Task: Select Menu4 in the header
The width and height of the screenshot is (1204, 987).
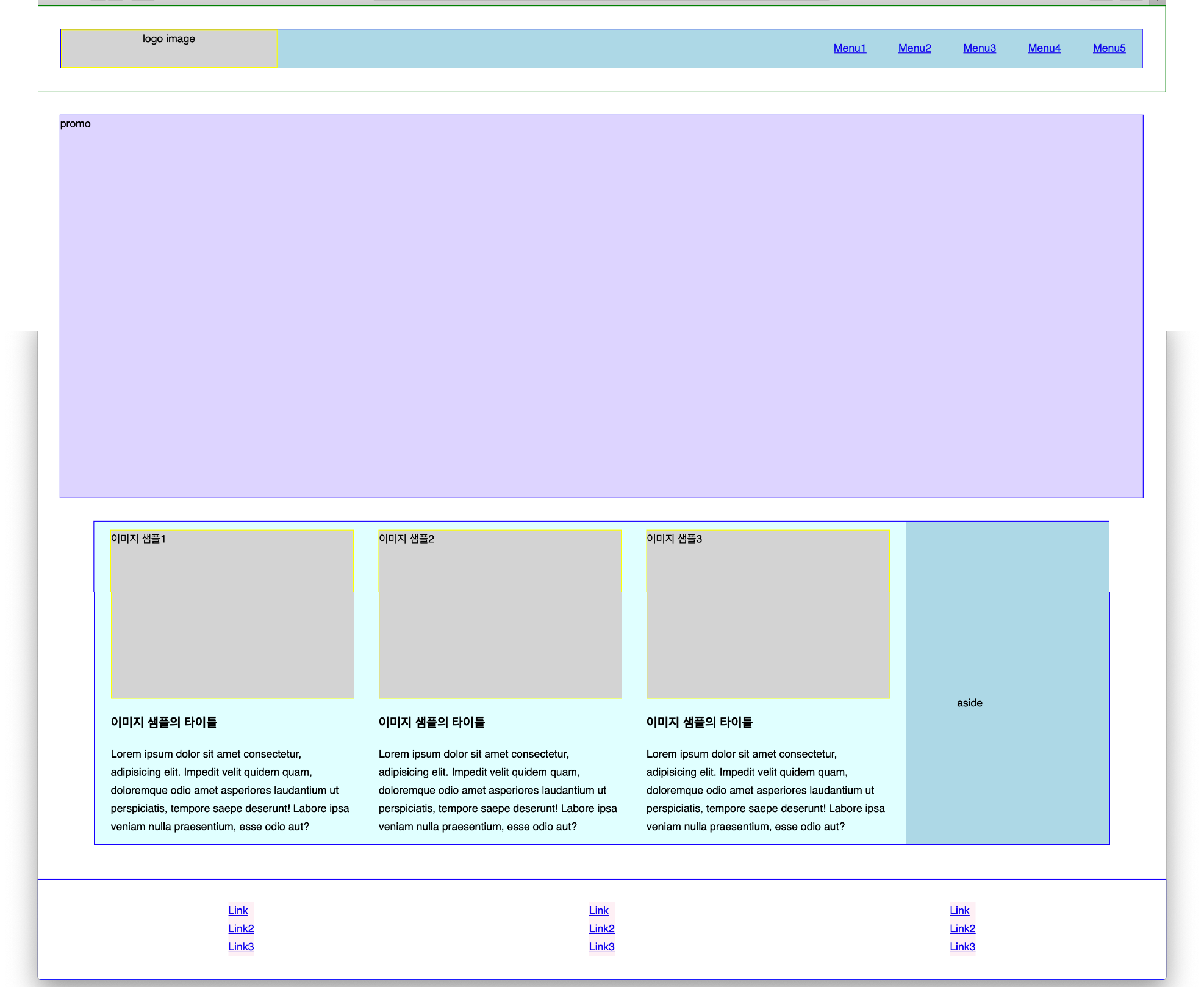Action: click(x=1044, y=48)
